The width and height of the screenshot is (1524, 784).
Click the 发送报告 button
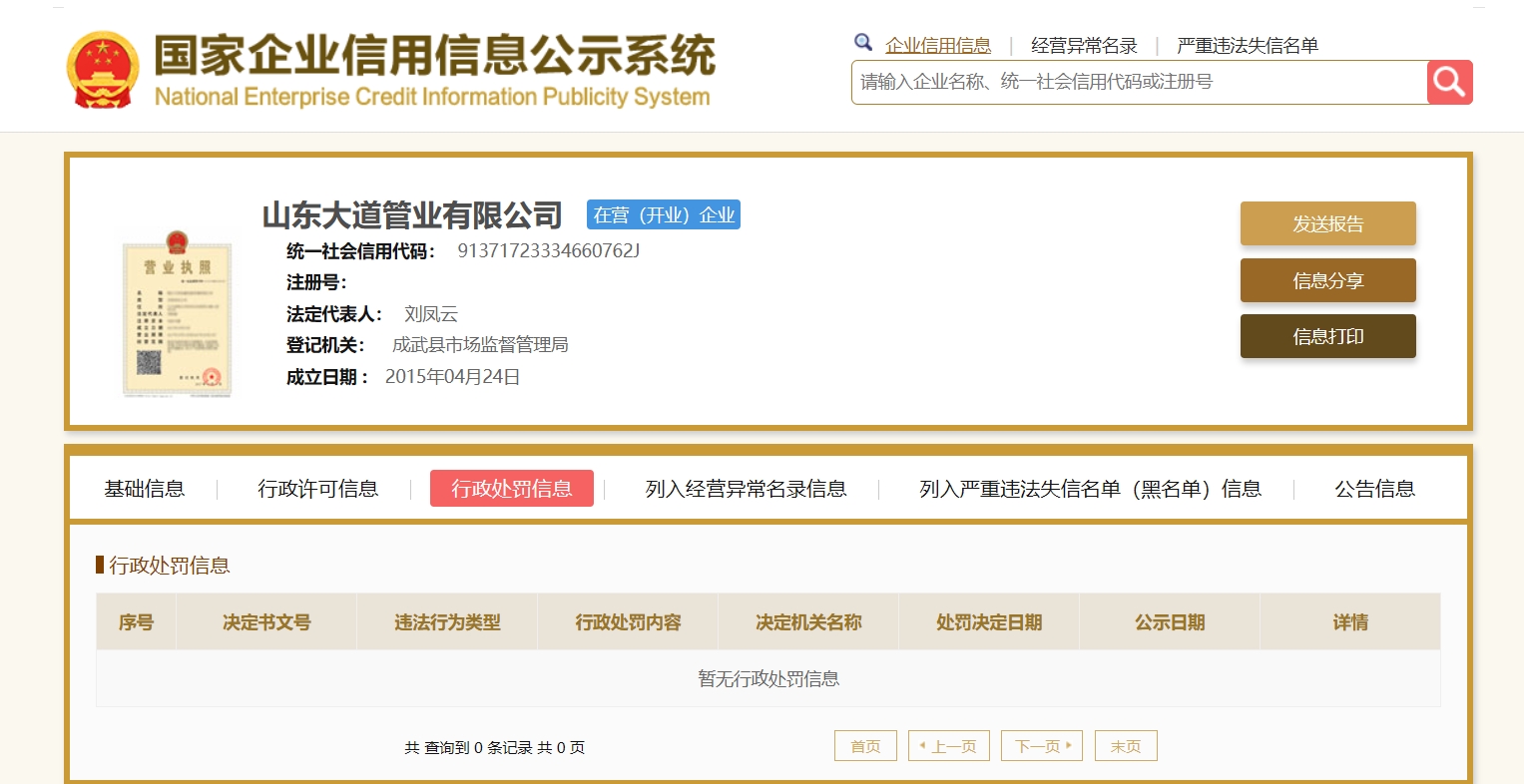pos(1328,223)
